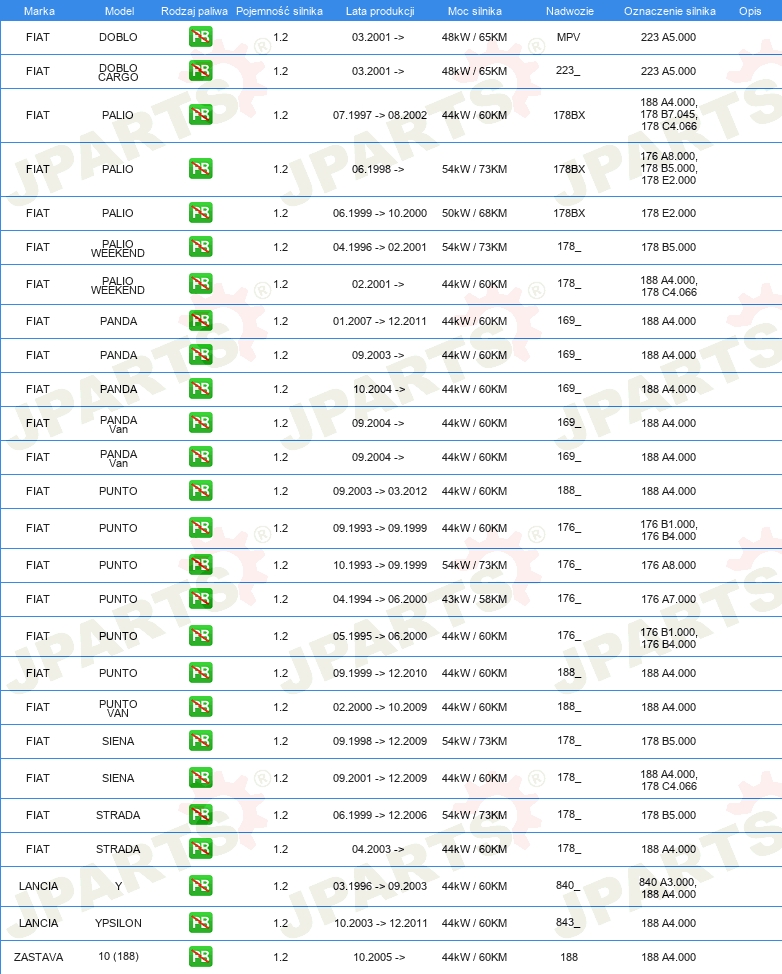Click the Oznaczenie silnika column header
This screenshot has height=974, width=782.
(670, 11)
